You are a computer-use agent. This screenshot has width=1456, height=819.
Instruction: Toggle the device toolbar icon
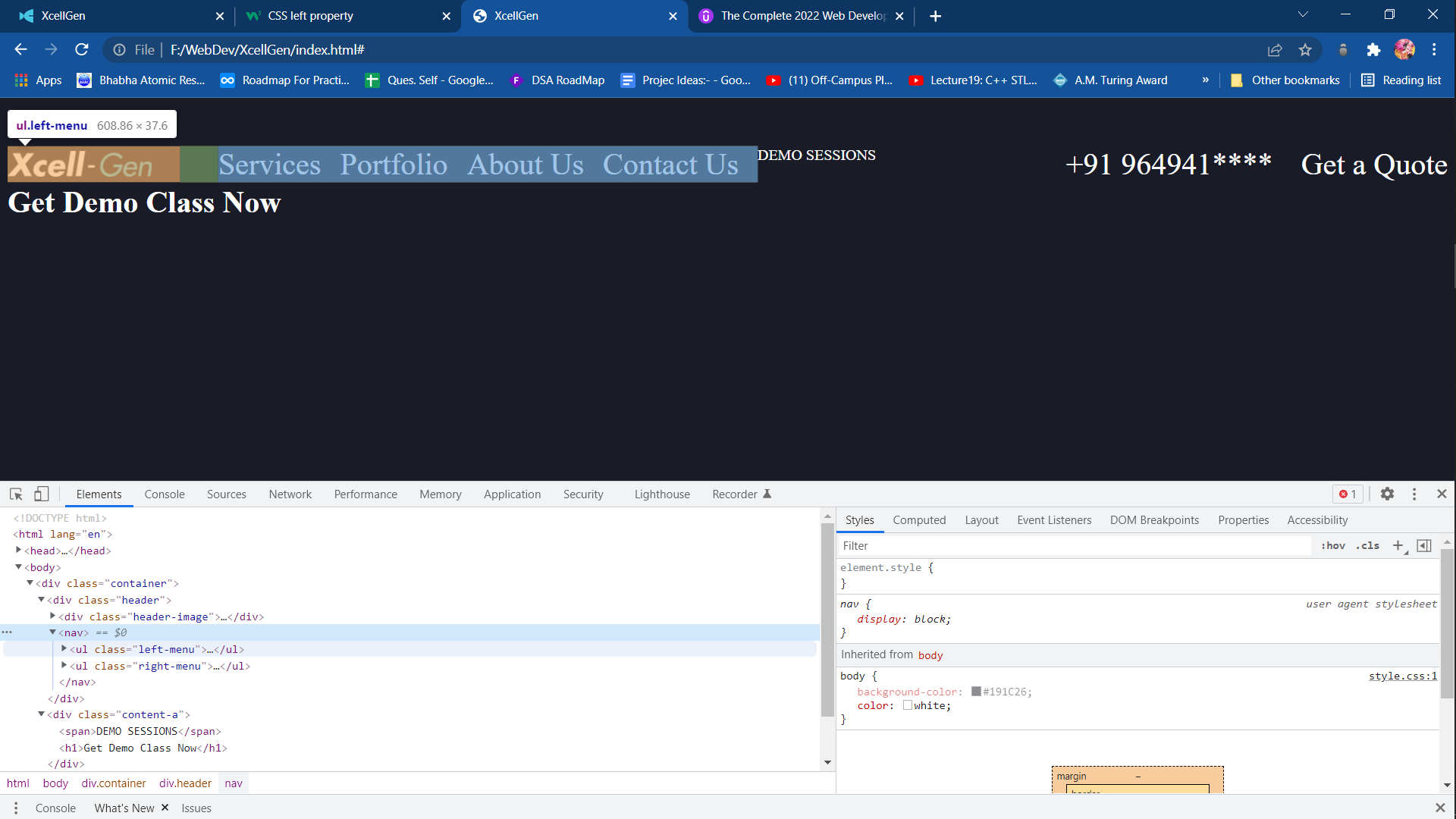pos(41,494)
